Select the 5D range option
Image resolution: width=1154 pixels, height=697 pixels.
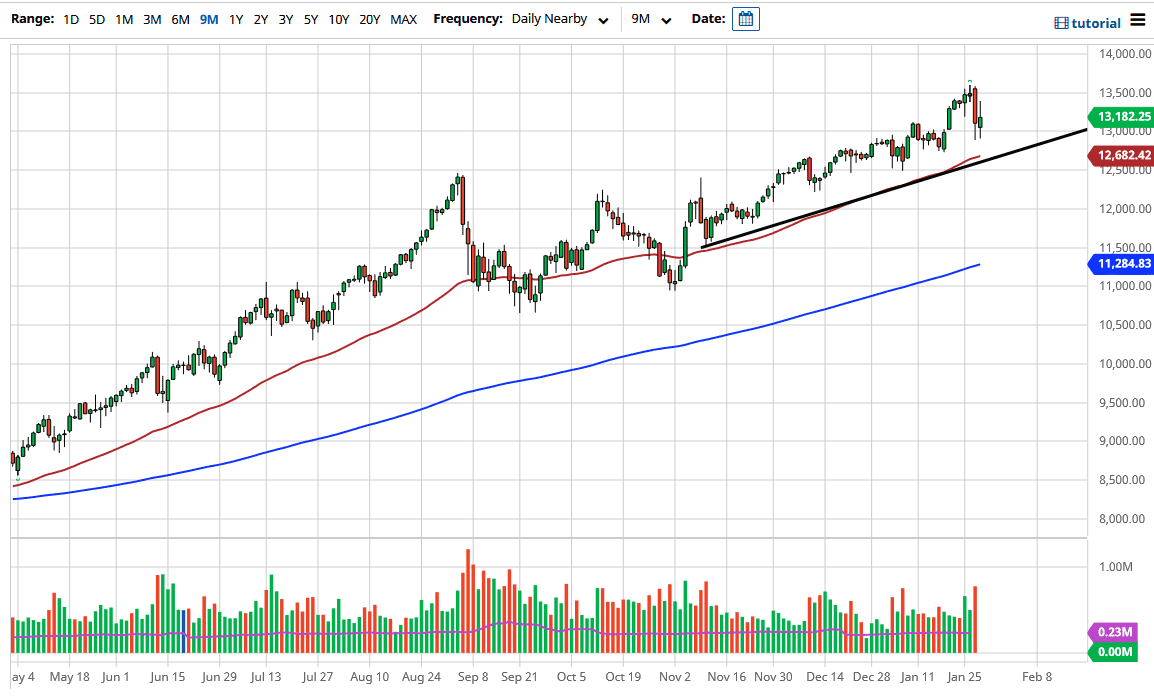coord(96,18)
